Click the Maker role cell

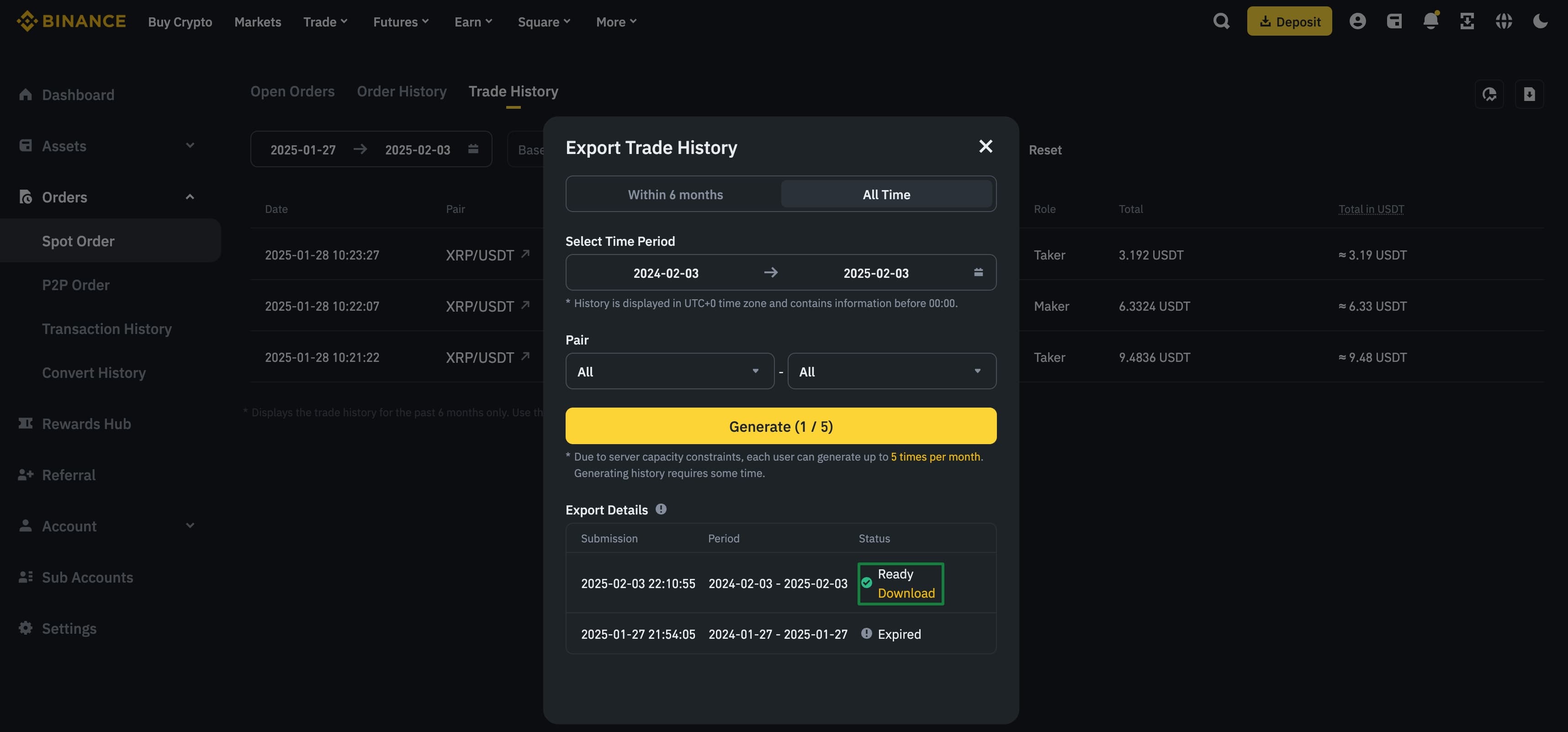tap(1051, 306)
